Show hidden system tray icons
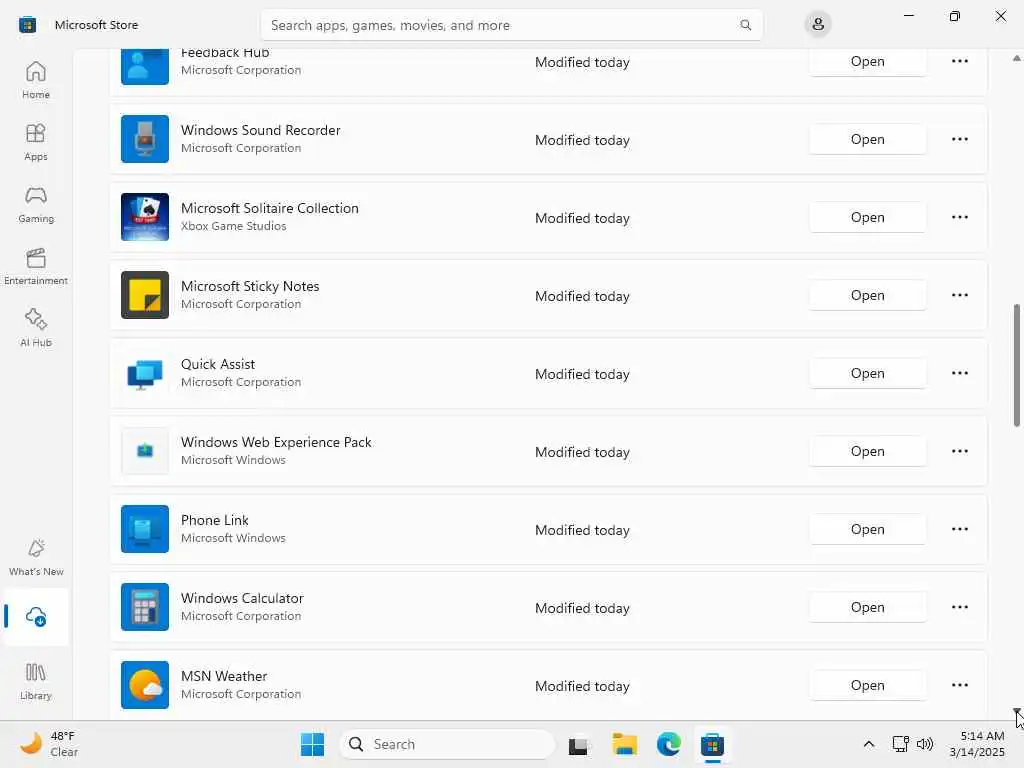 [x=869, y=744]
